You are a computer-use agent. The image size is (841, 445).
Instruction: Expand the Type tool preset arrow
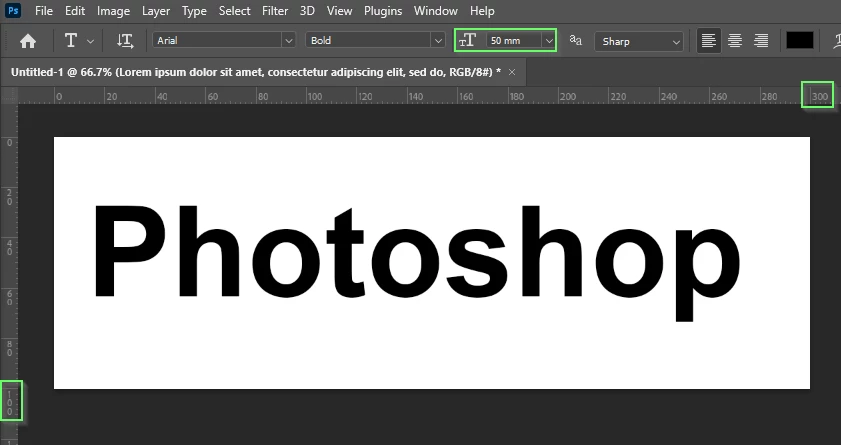(x=90, y=41)
